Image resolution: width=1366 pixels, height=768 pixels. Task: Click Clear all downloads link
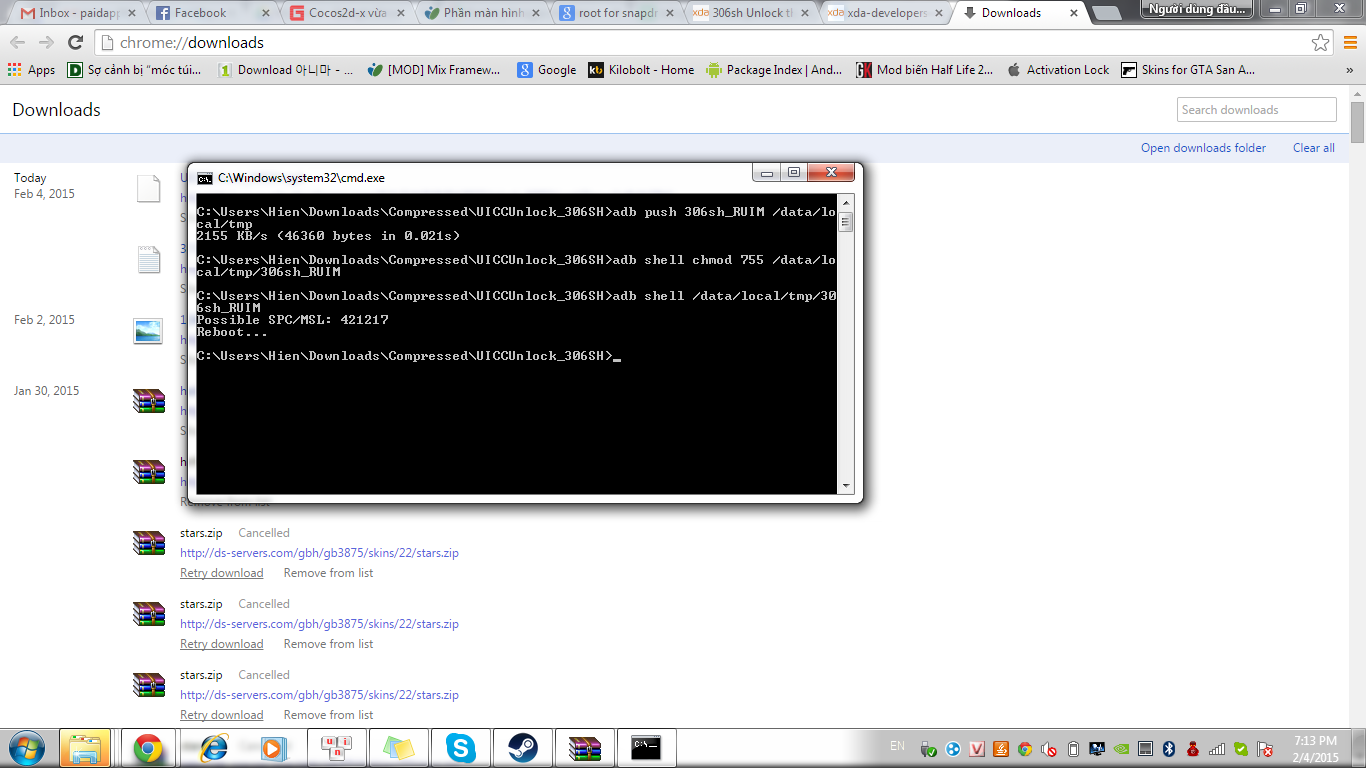(x=1313, y=148)
